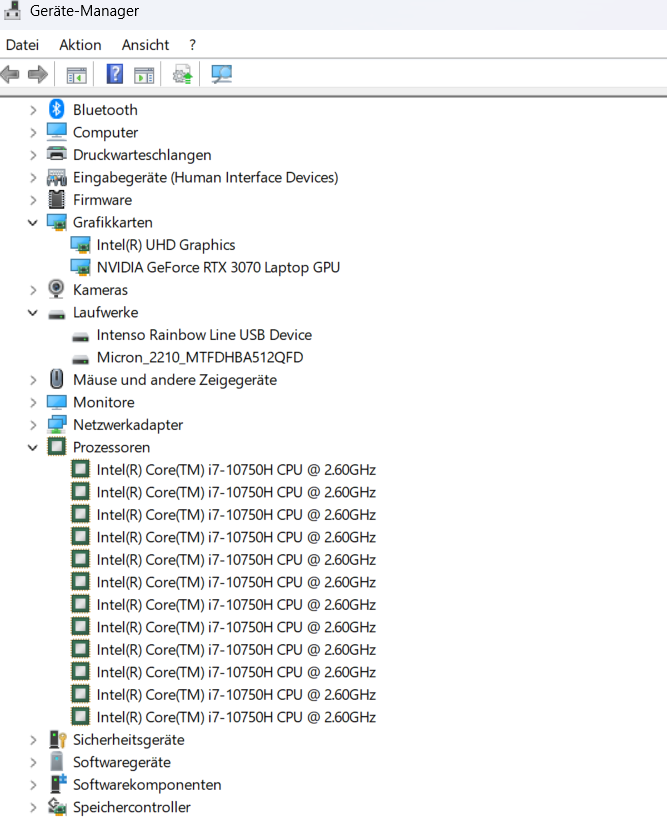Expand the Druckwarteschlangen node
Viewport: 667px width, 818px height.
[33, 155]
